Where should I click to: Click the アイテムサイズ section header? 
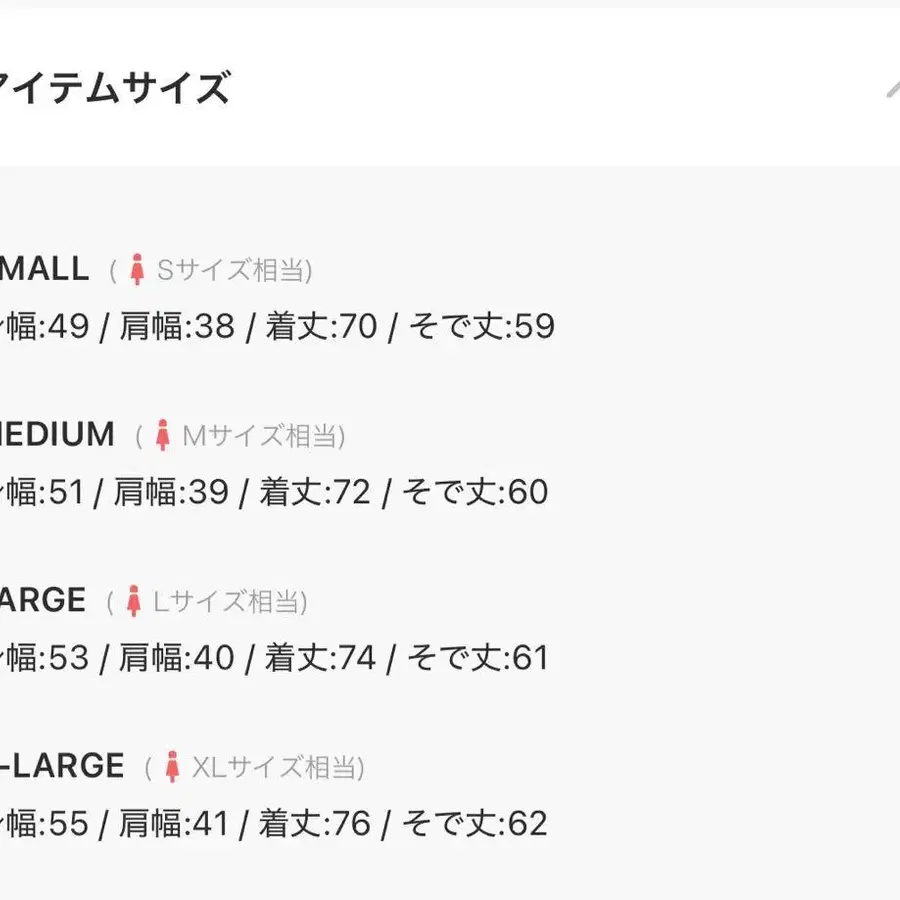tap(115, 89)
